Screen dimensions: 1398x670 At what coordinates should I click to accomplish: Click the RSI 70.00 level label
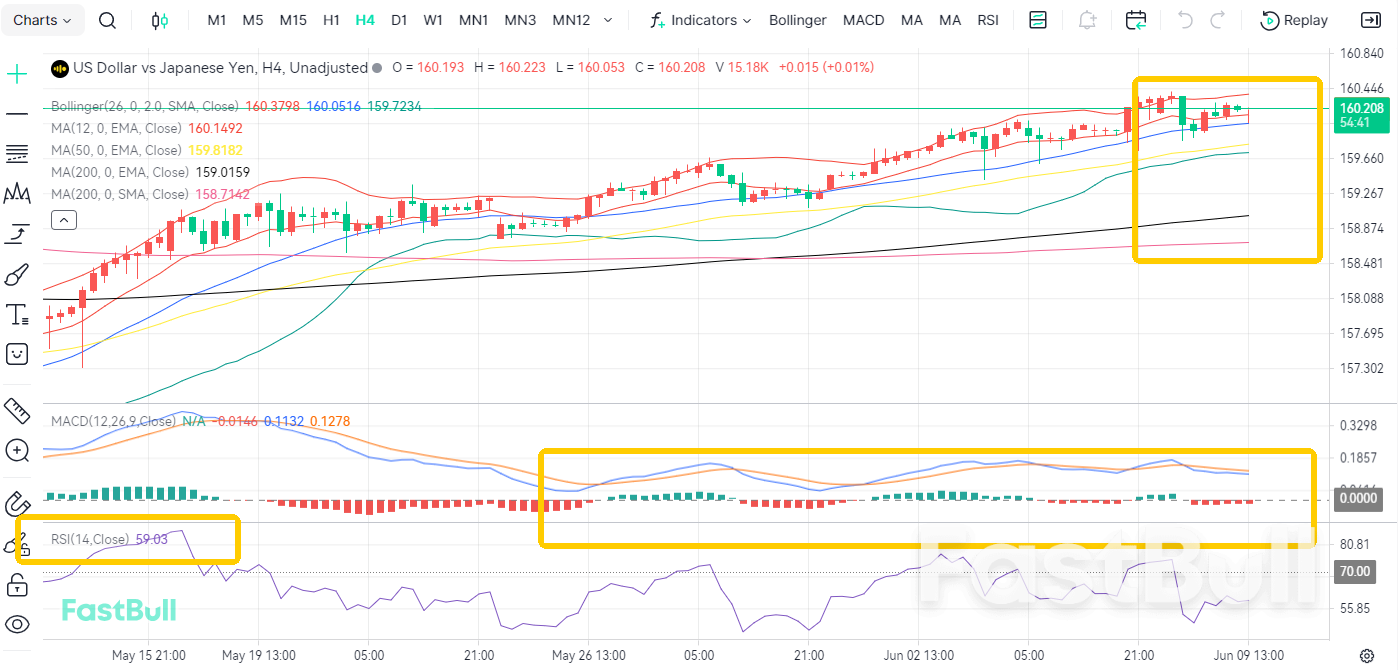coord(1355,573)
